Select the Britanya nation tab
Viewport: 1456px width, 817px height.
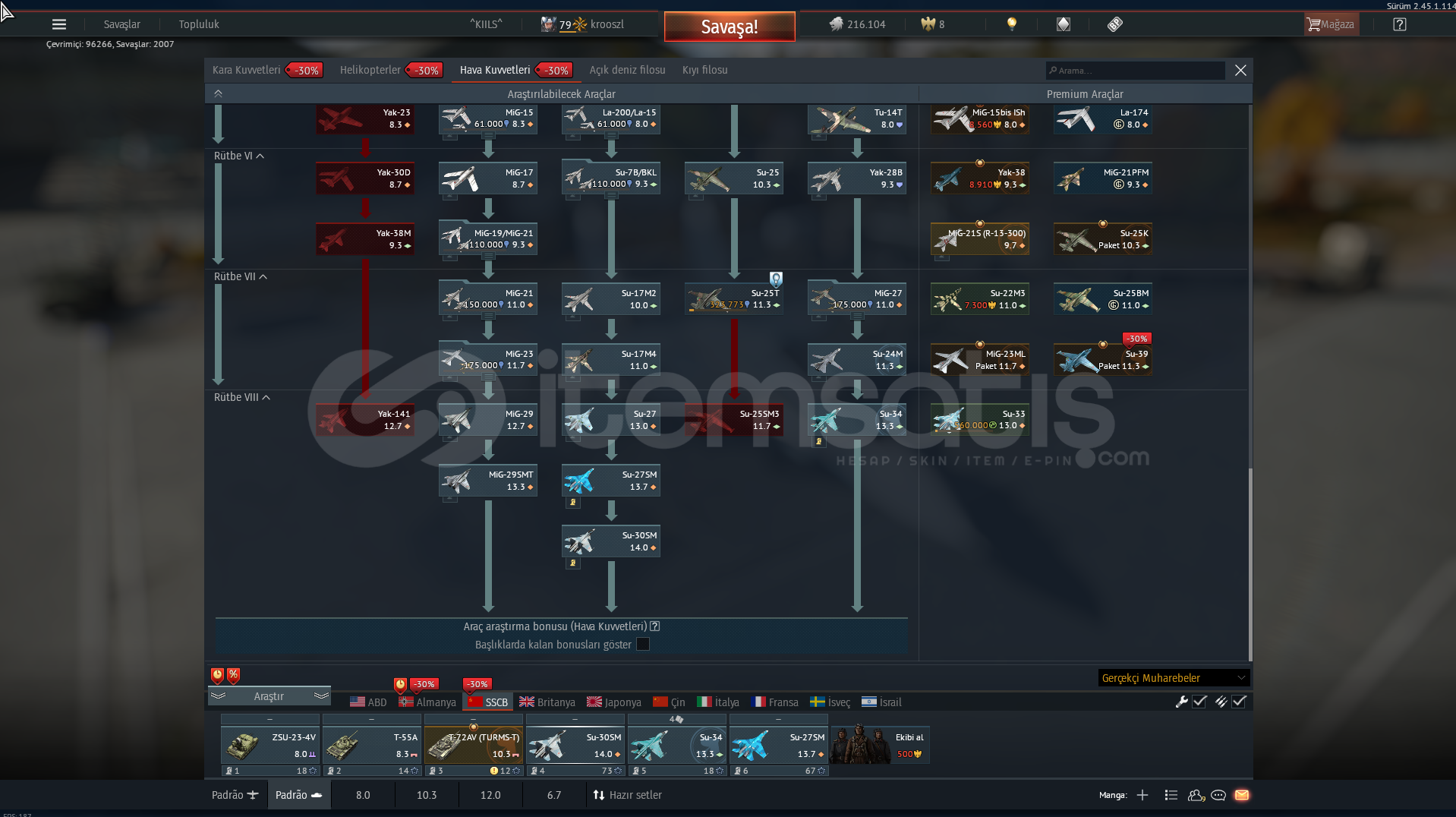(547, 702)
